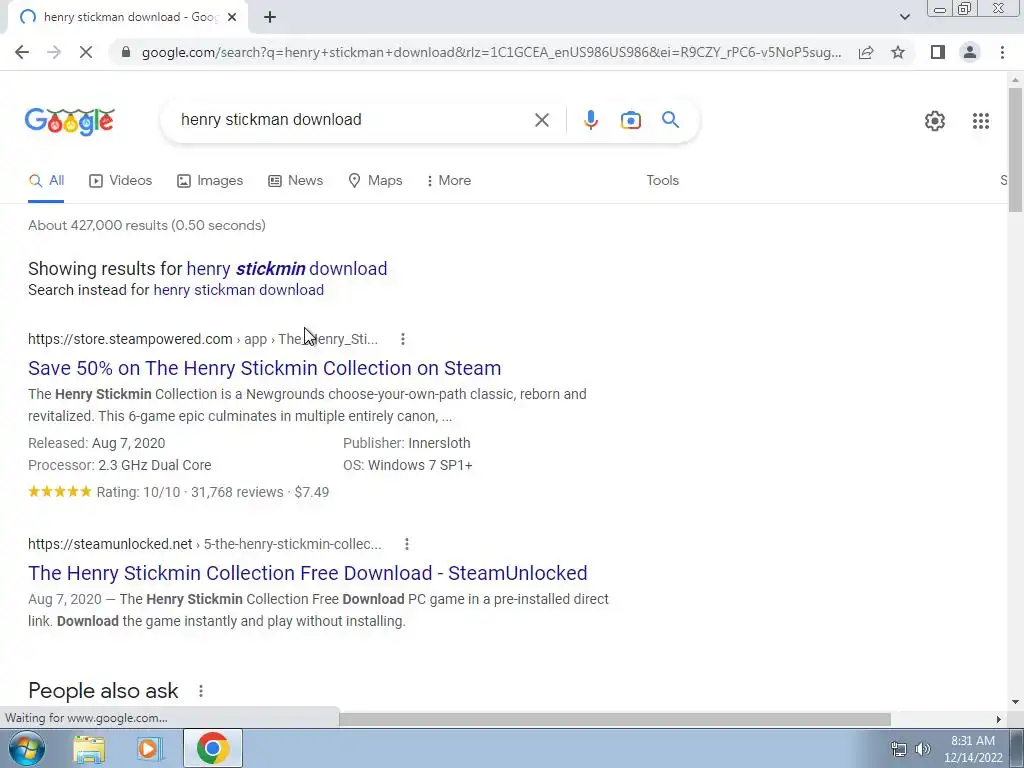Switch to the Videos tab
Screen dimensions: 1024x768
120,180
